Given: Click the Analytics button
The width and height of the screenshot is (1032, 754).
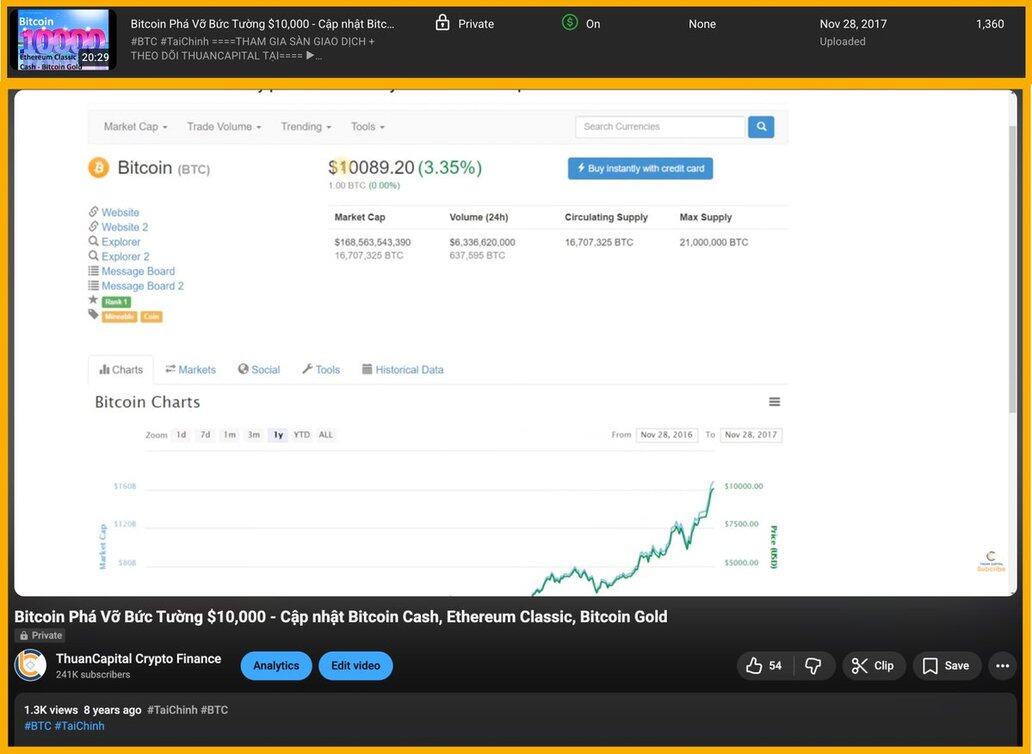Looking at the screenshot, I should coord(276,666).
